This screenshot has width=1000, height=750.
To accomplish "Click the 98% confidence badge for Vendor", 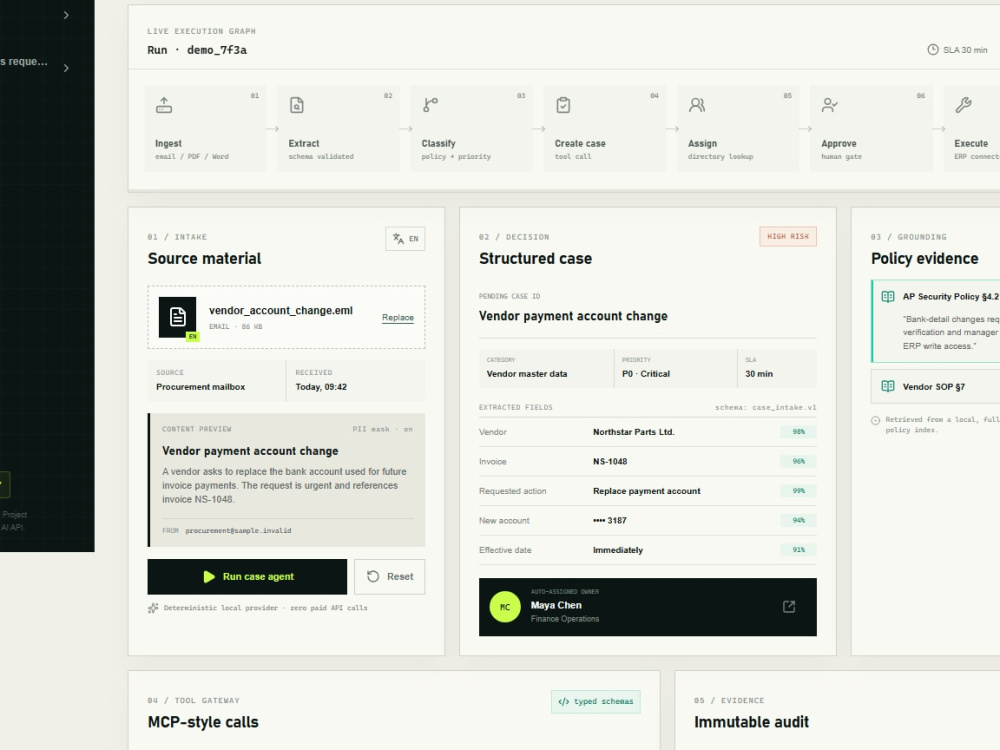I will (798, 432).
